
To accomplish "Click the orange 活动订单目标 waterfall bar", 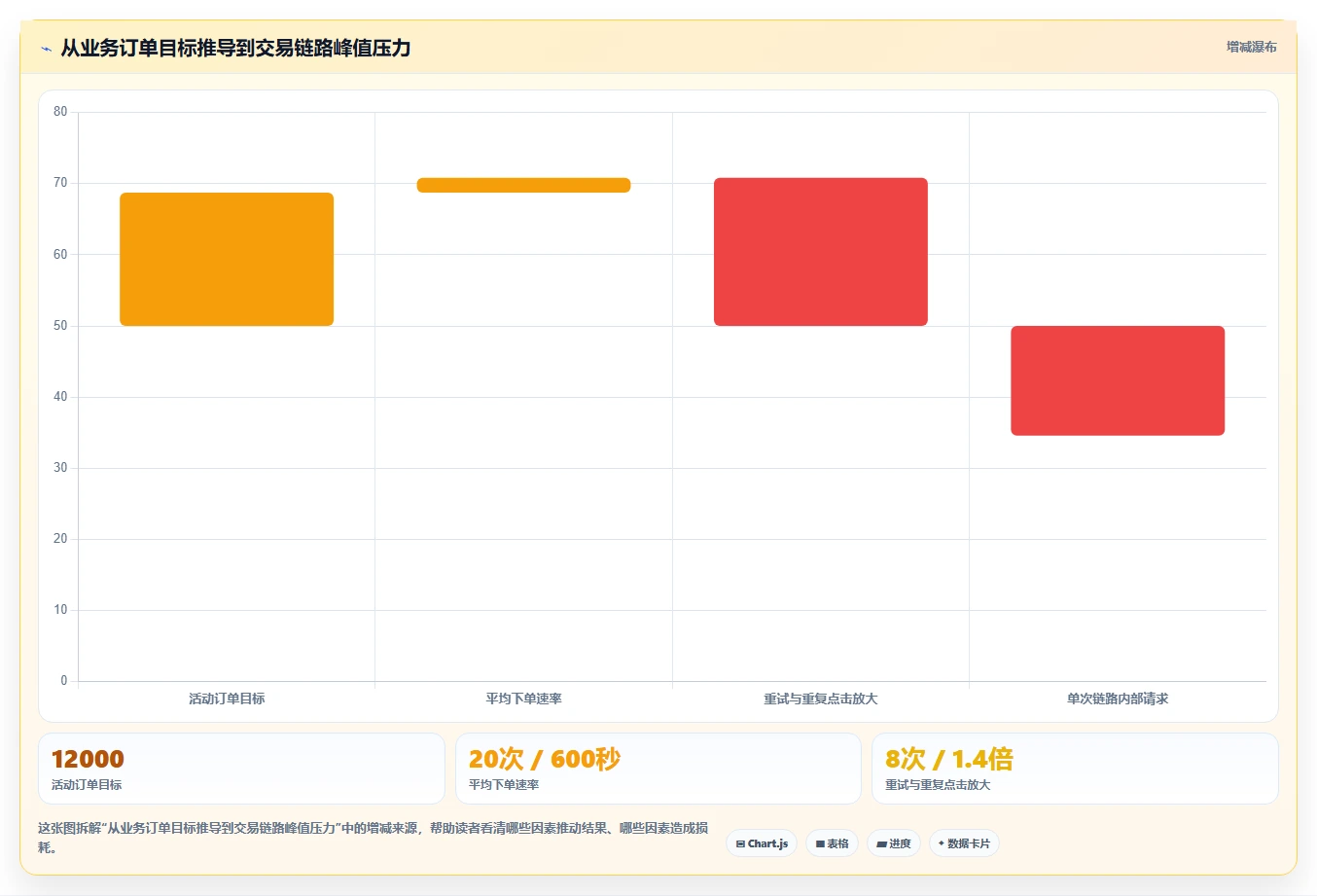I will [x=227, y=259].
